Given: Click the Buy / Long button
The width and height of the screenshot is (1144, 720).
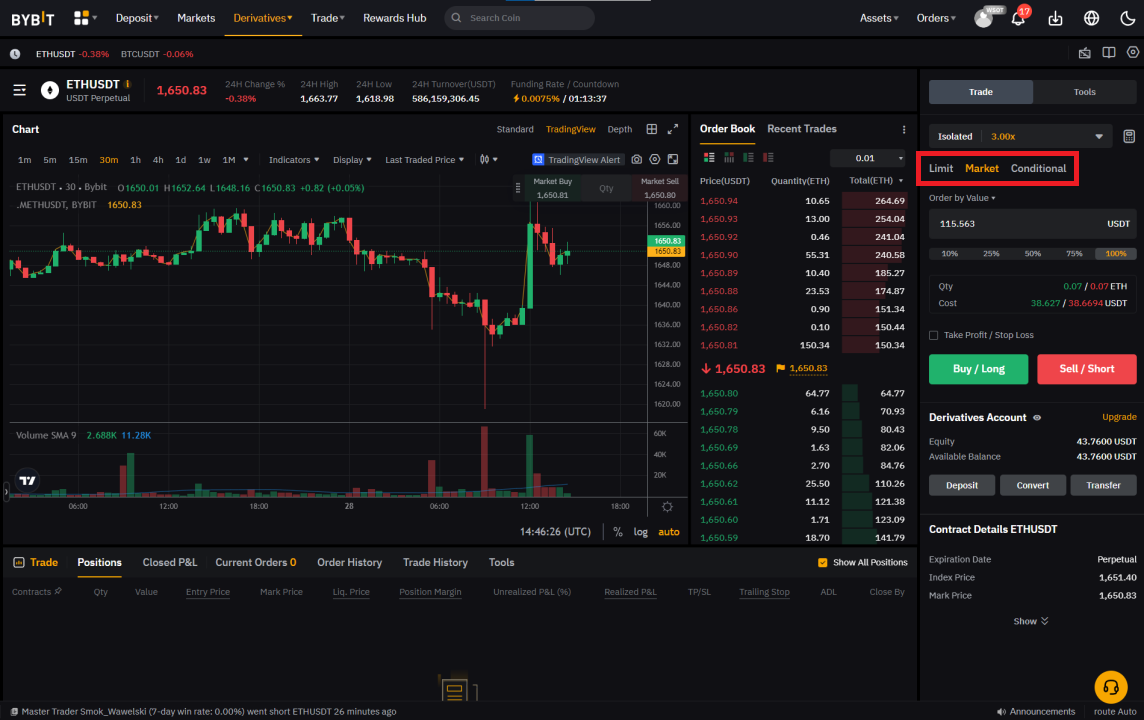Looking at the screenshot, I should [978, 369].
